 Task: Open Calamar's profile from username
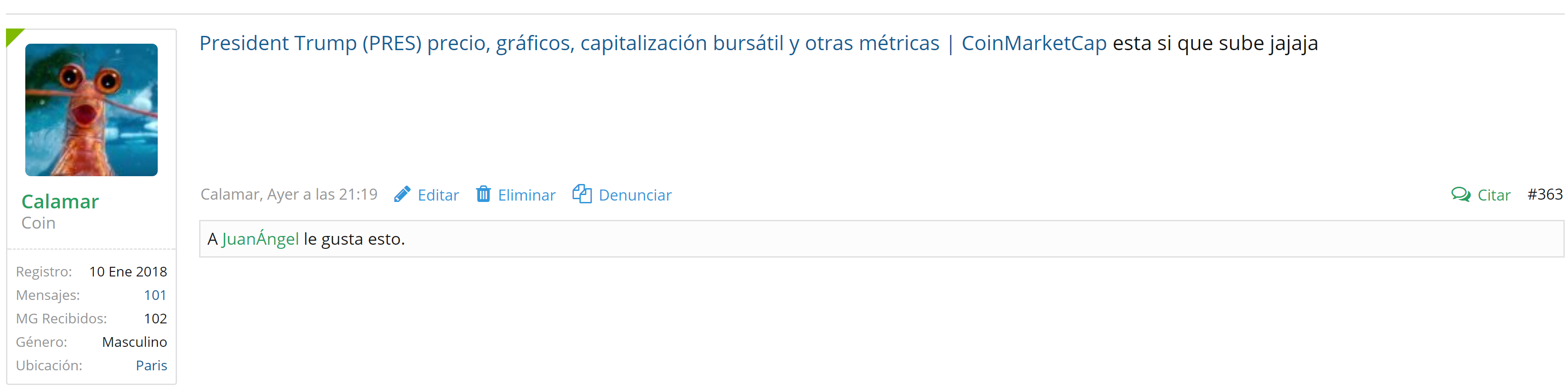click(60, 201)
